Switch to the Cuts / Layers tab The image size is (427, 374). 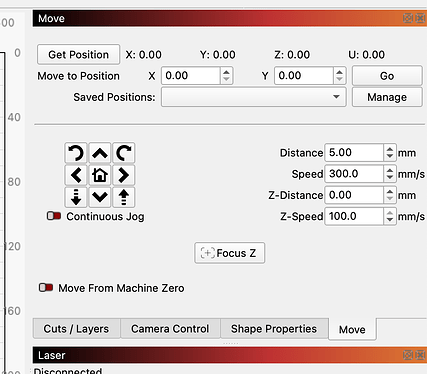[x=76, y=329]
